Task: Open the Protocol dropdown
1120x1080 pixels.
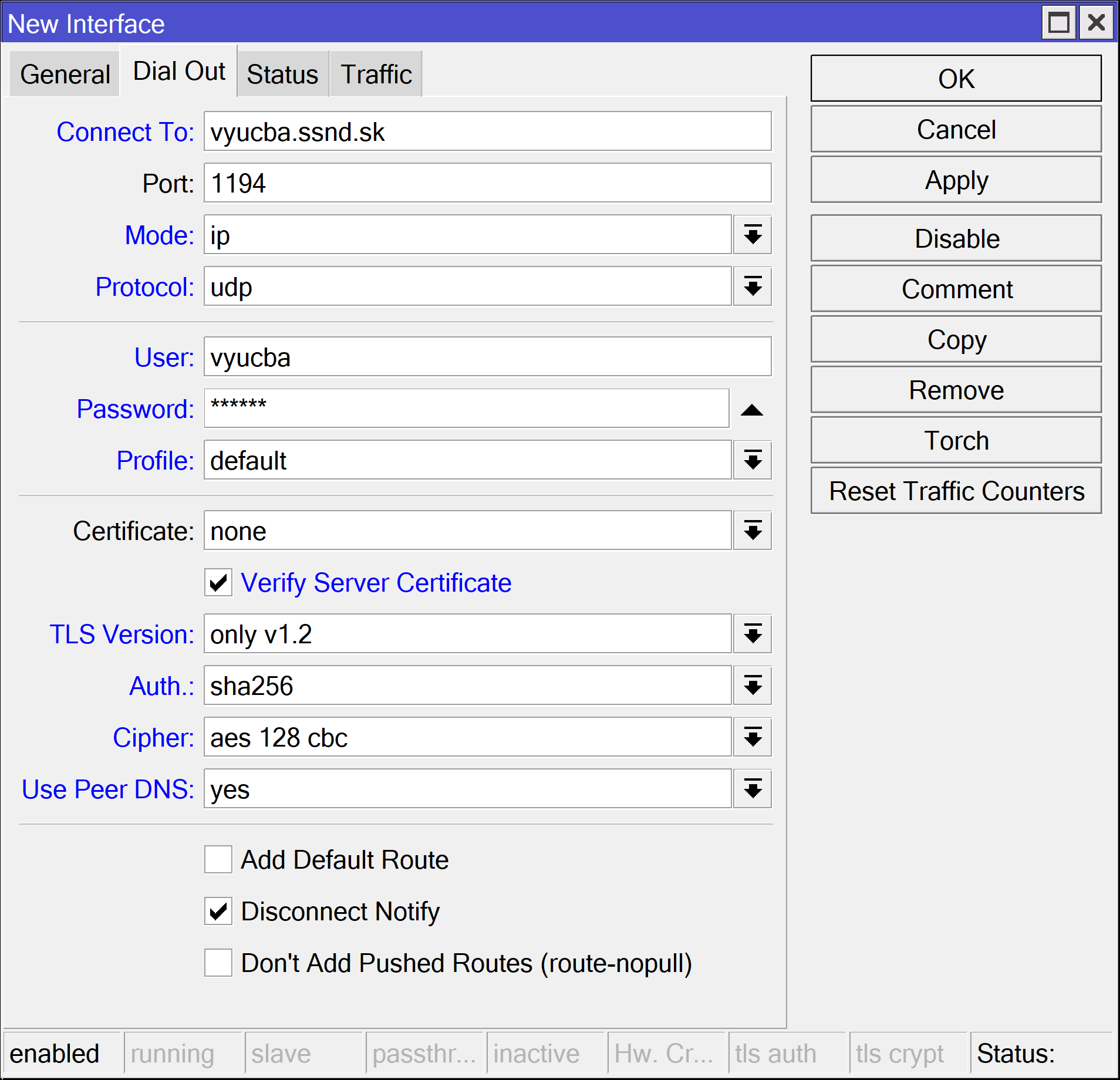Action: (752, 286)
